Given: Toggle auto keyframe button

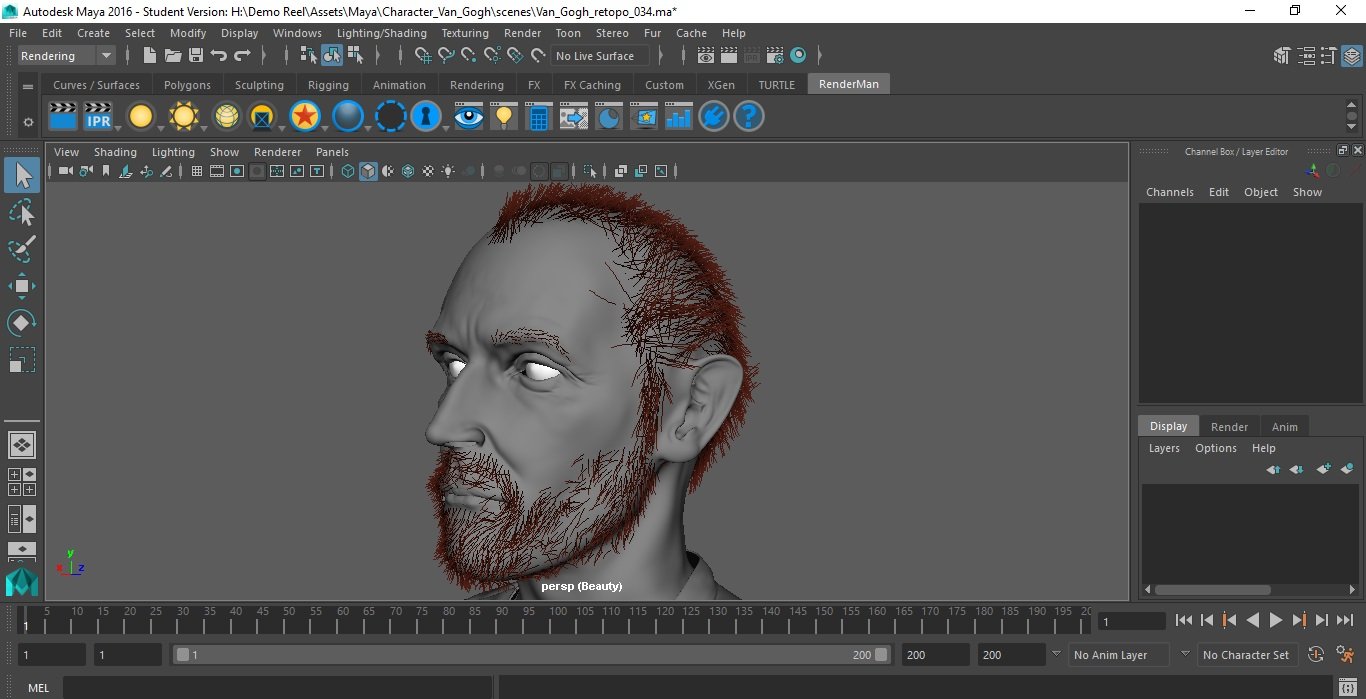Looking at the screenshot, I should pos(1316,655).
